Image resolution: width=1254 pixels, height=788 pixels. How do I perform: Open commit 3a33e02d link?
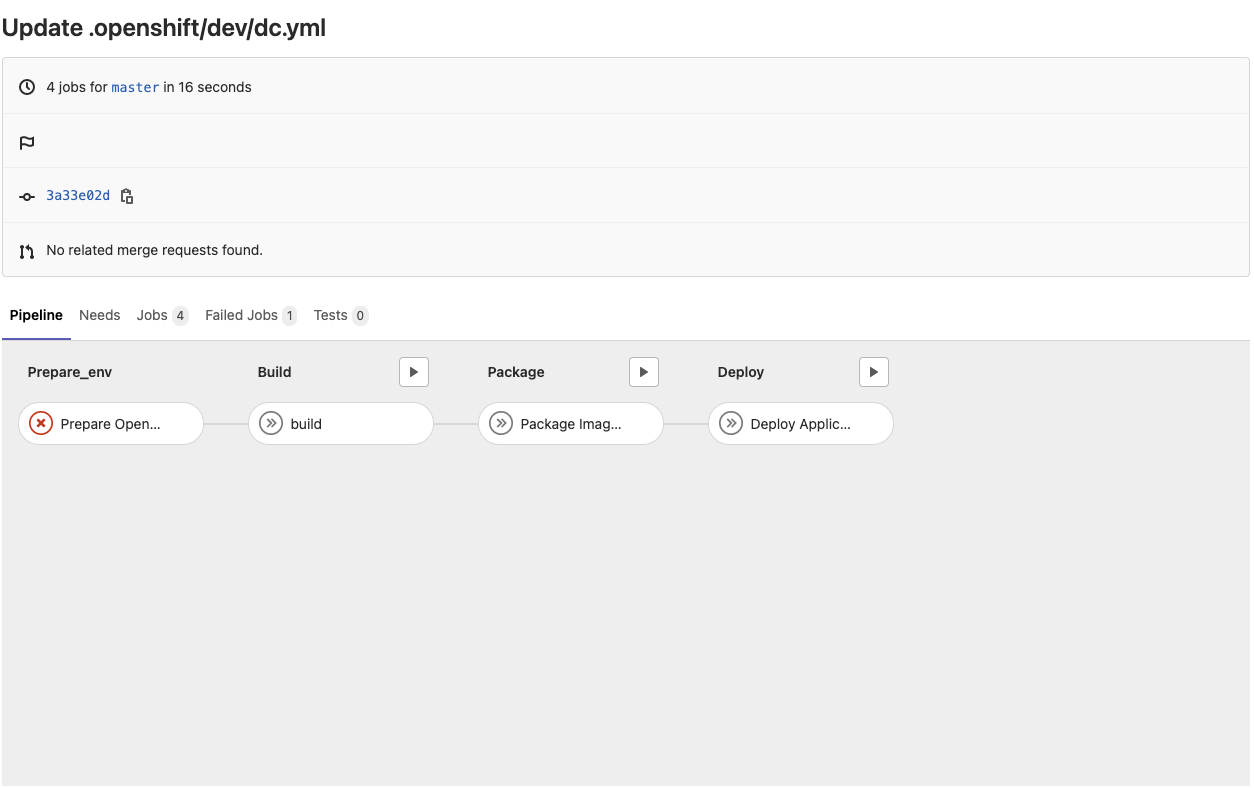click(78, 196)
